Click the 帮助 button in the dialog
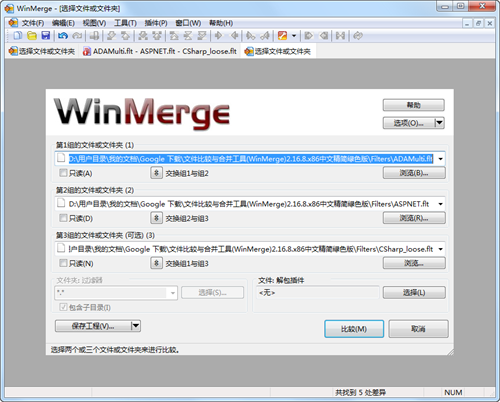500x402 pixels. point(413,105)
